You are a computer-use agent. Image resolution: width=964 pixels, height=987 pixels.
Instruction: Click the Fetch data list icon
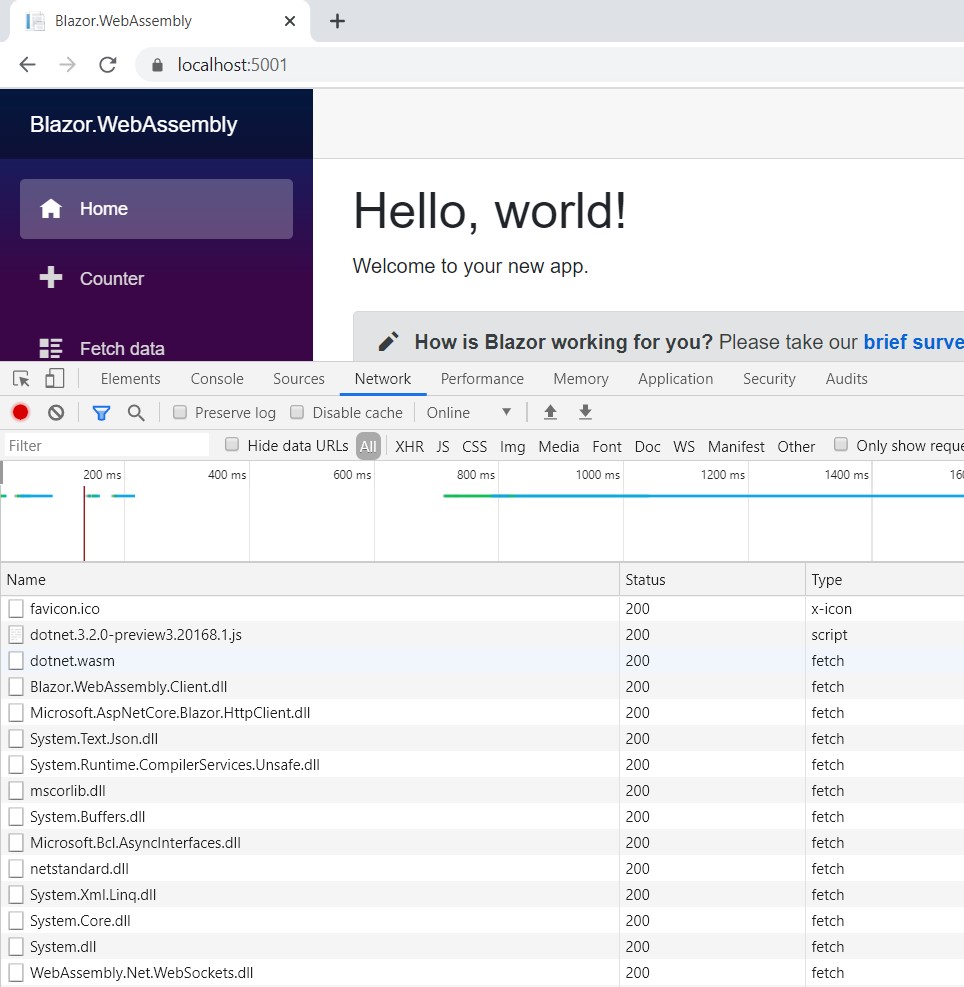(51, 348)
